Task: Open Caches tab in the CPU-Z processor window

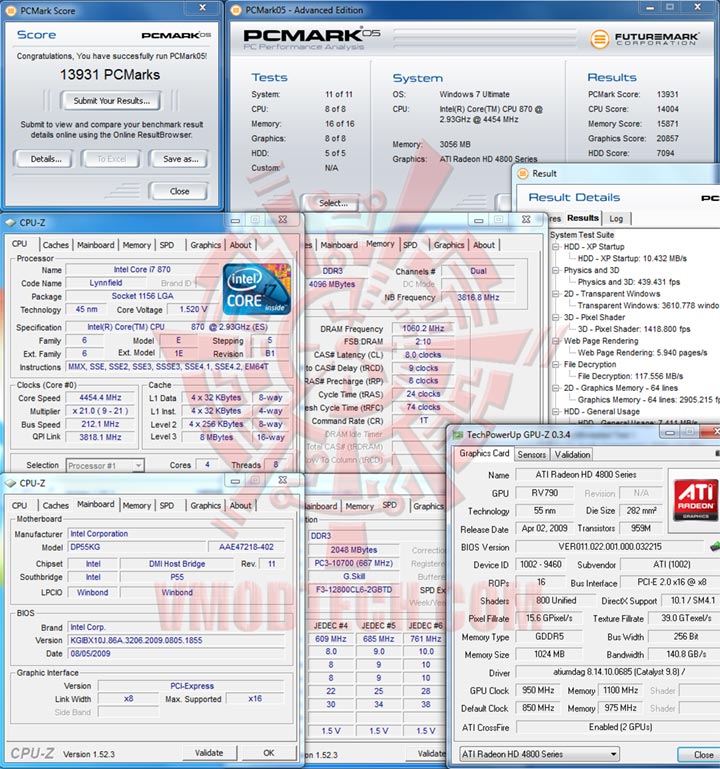Action: point(55,245)
